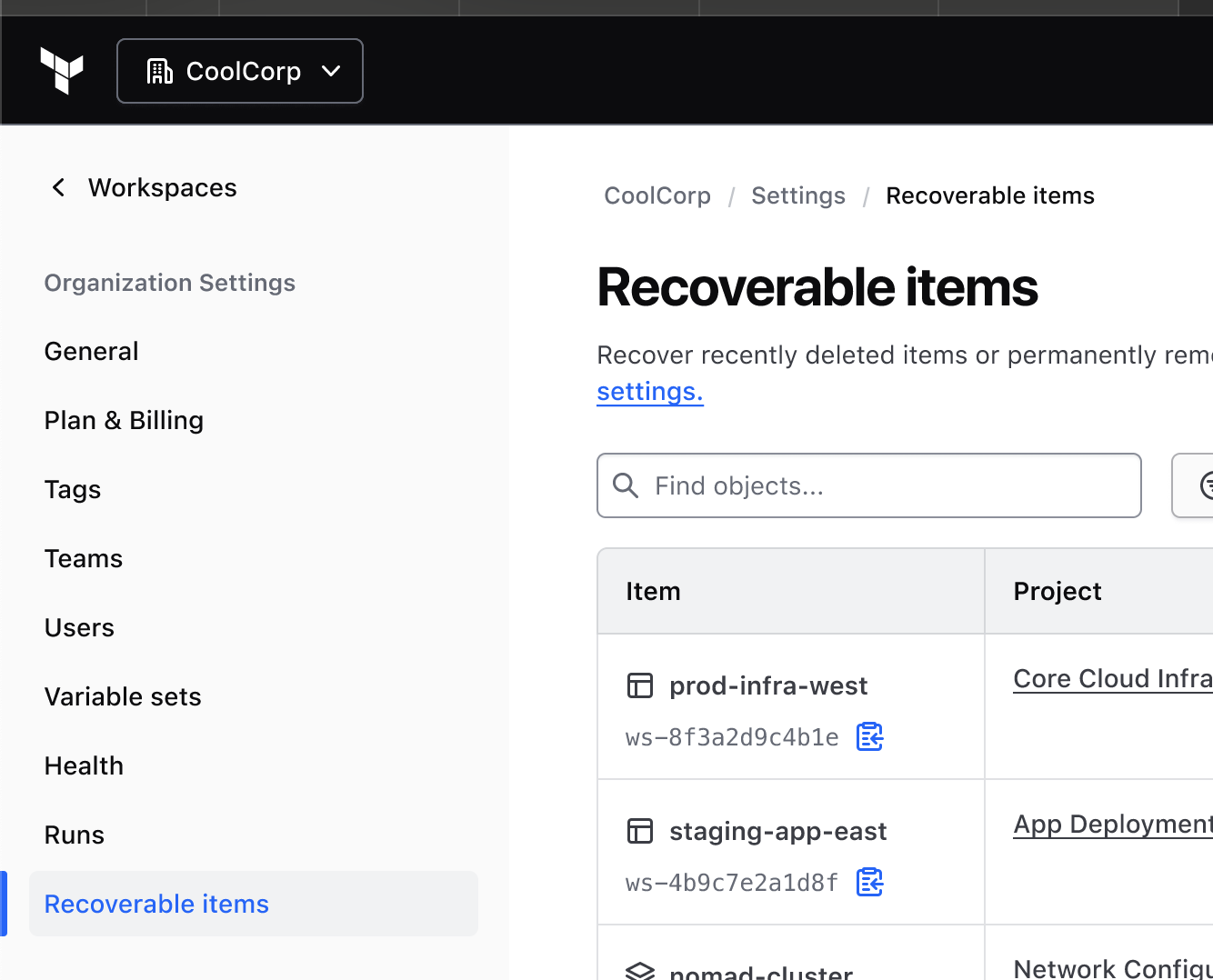
Task: Click the settings link in description
Action: click(x=649, y=392)
